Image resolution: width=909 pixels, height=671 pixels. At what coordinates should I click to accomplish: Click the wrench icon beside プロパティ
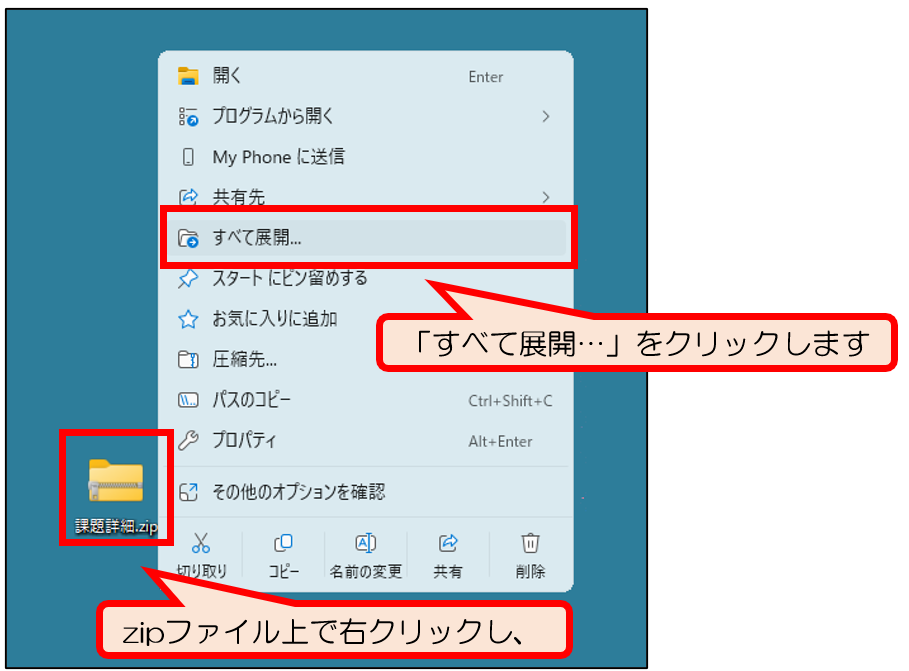pos(188,441)
